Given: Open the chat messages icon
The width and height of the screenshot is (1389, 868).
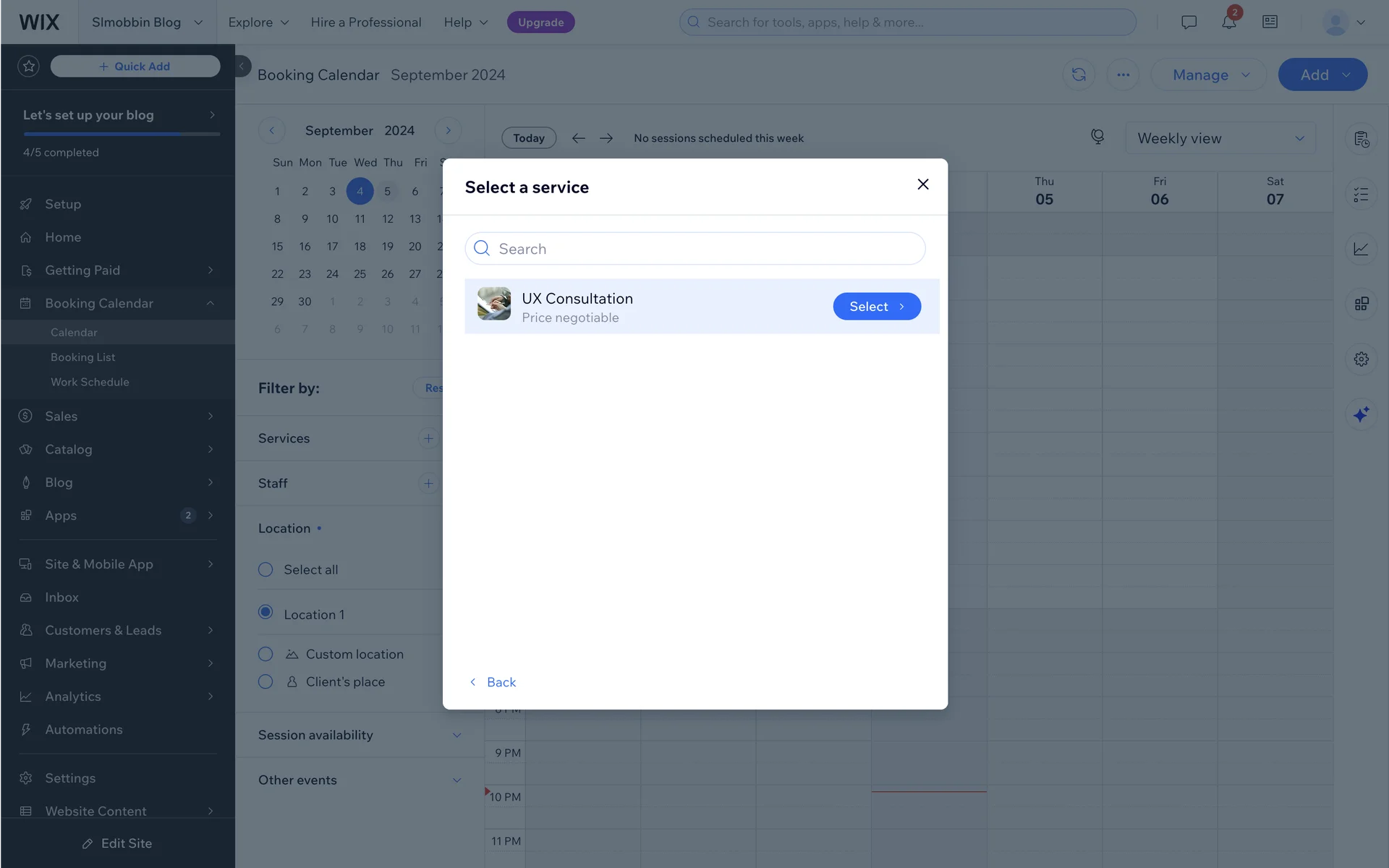Looking at the screenshot, I should [x=1189, y=22].
